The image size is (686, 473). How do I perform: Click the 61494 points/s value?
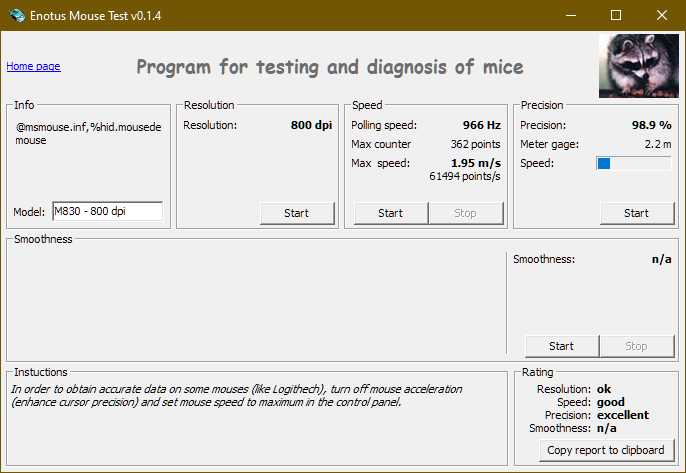(x=465, y=176)
